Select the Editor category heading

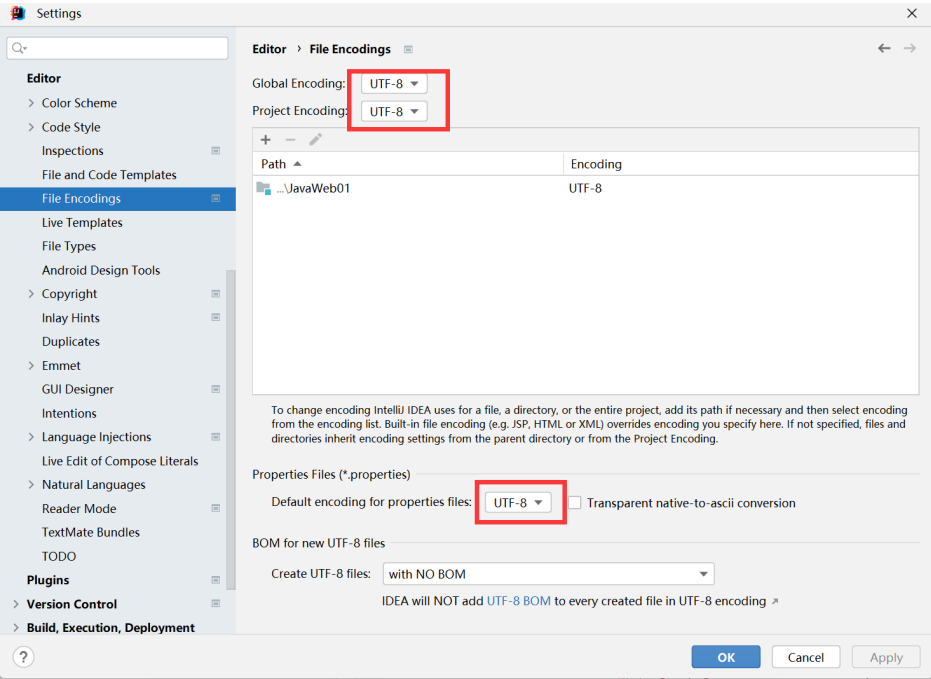pos(43,78)
